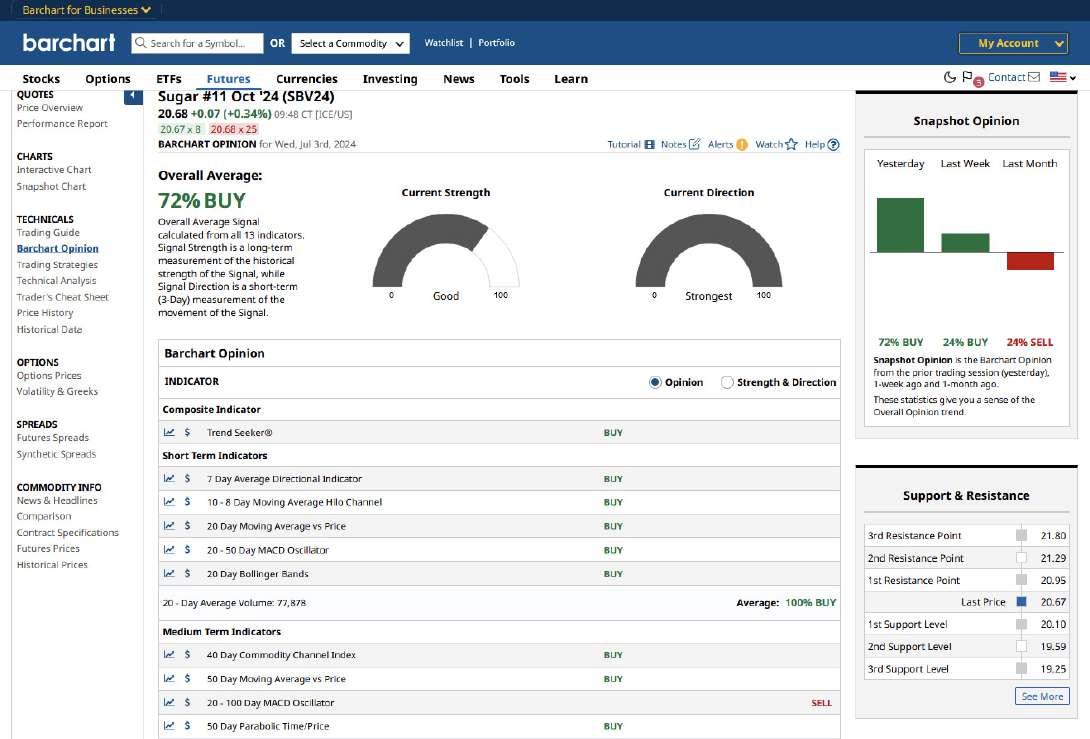Screen dimensions: 1090x739
Task: Click dollar icon for 7 Day Average Directional Indicator
Action: tap(187, 478)
